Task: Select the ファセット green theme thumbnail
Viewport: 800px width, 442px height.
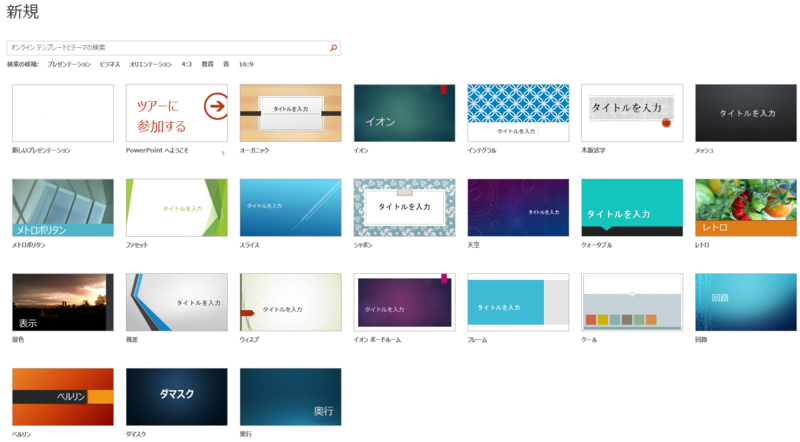Action: pos(177,208)
